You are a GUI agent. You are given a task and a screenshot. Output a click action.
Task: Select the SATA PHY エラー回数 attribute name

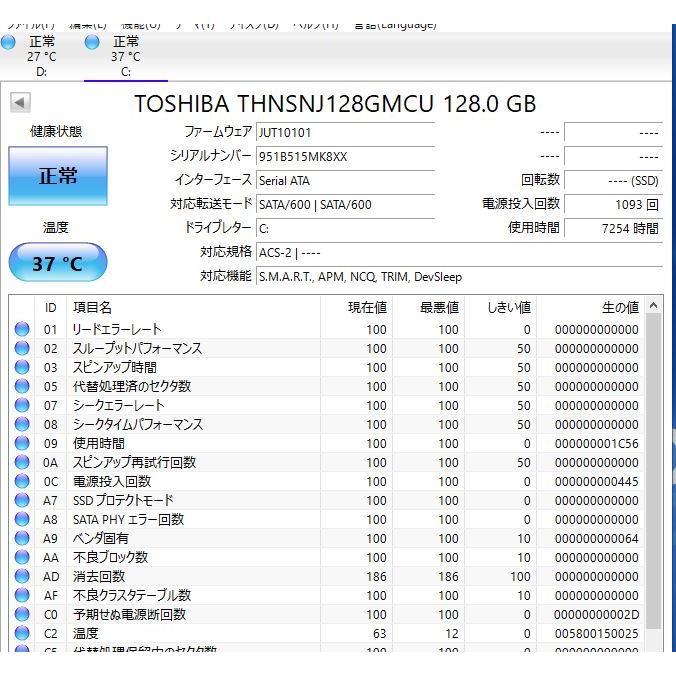coord(128,520)
